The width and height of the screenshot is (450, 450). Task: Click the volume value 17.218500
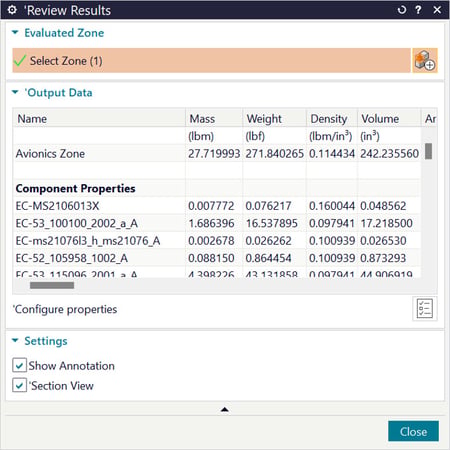(x=386, y=223)
